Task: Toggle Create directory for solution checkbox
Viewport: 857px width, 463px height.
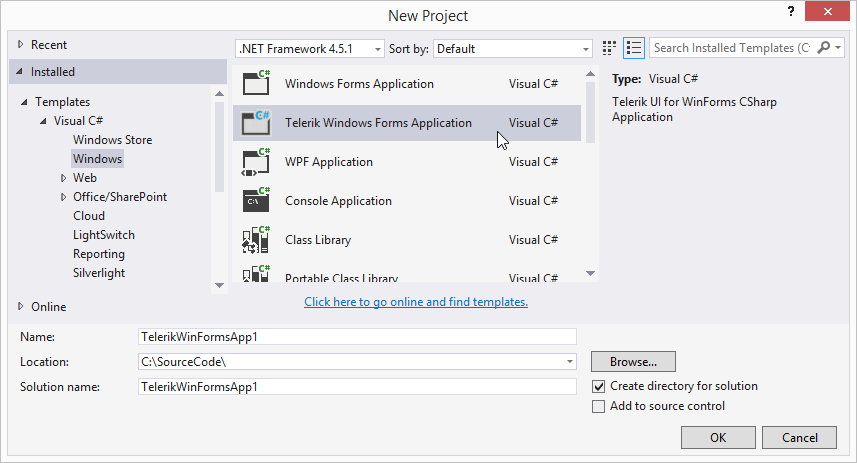Action: [598, 386]
